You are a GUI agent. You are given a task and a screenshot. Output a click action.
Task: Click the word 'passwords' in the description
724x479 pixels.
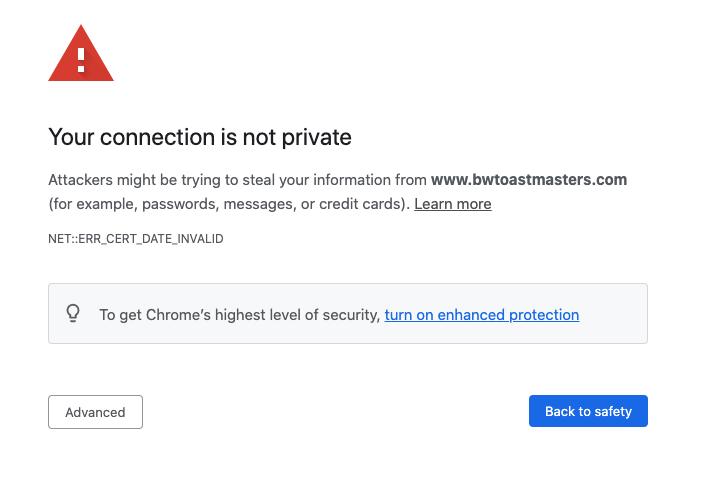[x=180, y=204]
